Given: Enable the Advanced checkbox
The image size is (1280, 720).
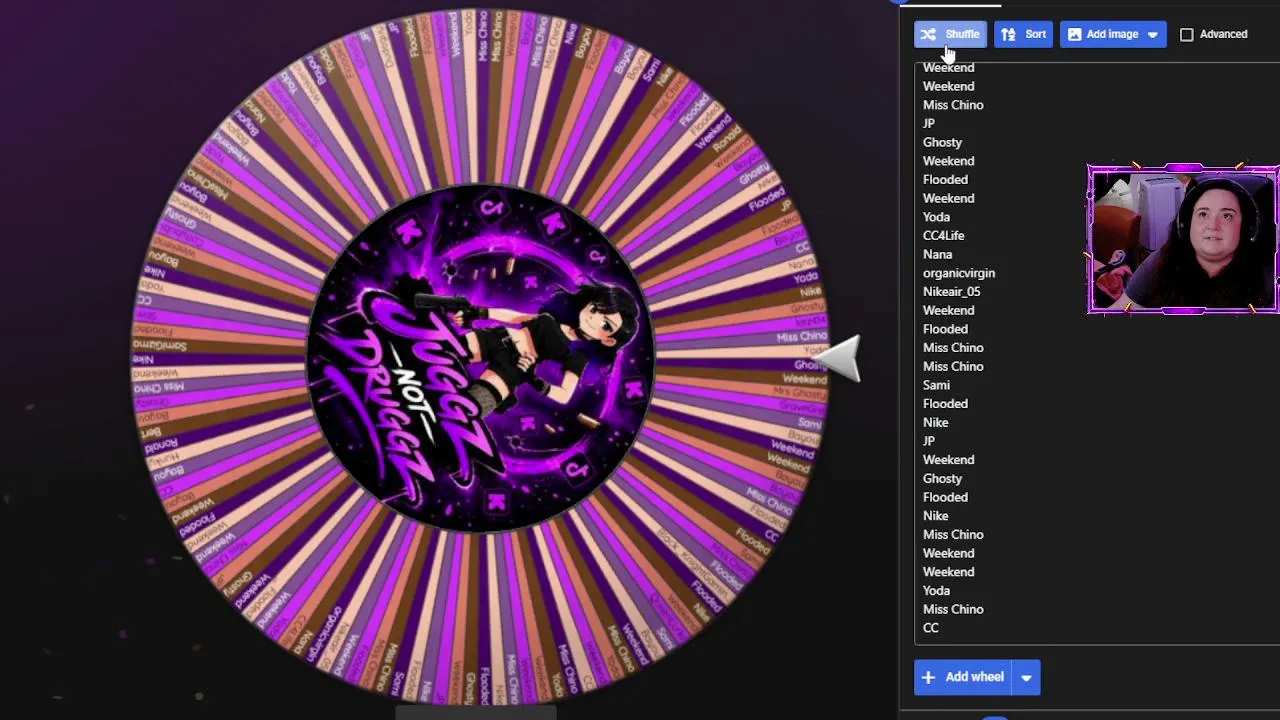Looking at the screenshot, I should [x=1187, y=35].
